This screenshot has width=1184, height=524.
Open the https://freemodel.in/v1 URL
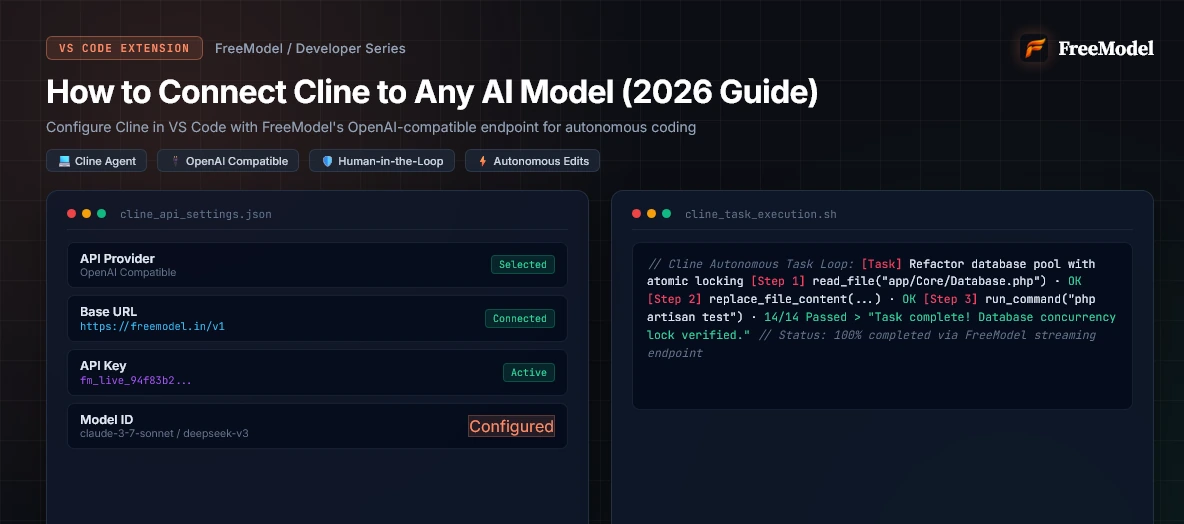pyautogui.click(x=153, y=327)
